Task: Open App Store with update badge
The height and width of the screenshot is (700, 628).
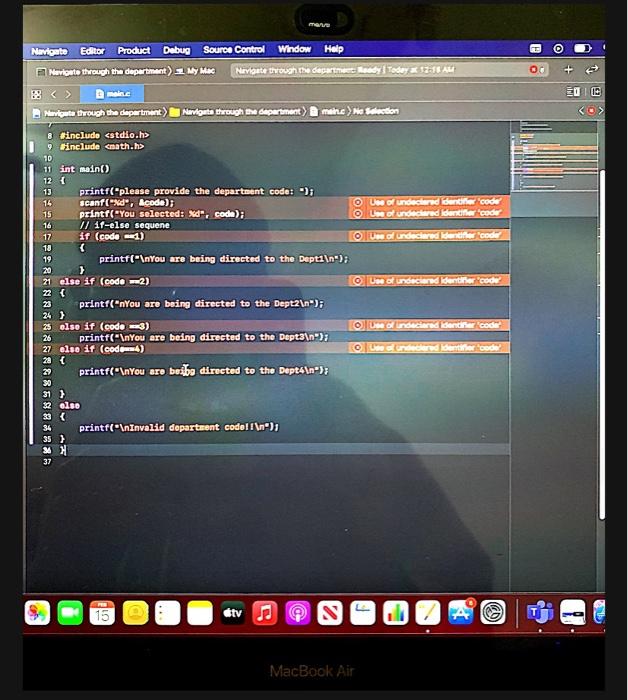Action: 461,612
